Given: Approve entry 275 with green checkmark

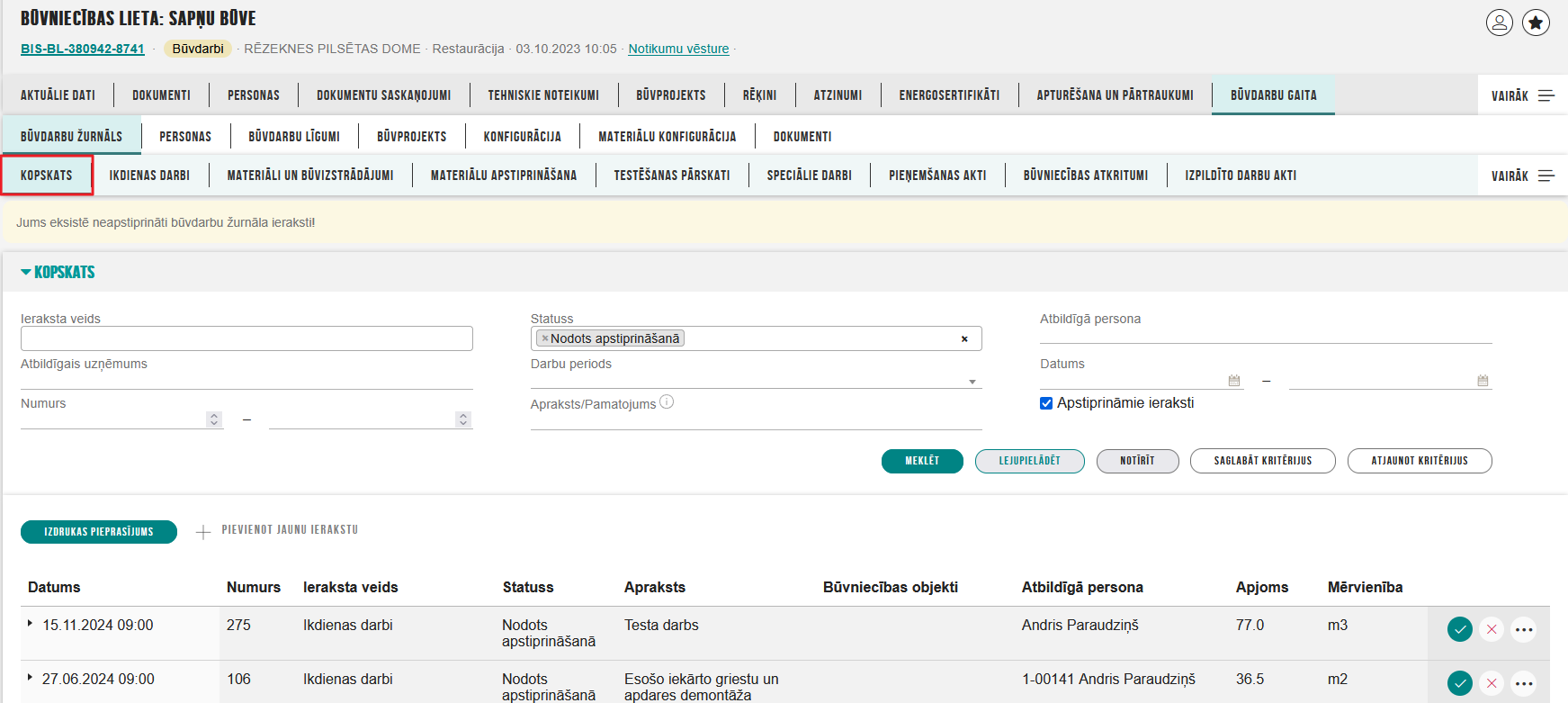Looking at the screenshot, I should click(x=1459, y=629).
